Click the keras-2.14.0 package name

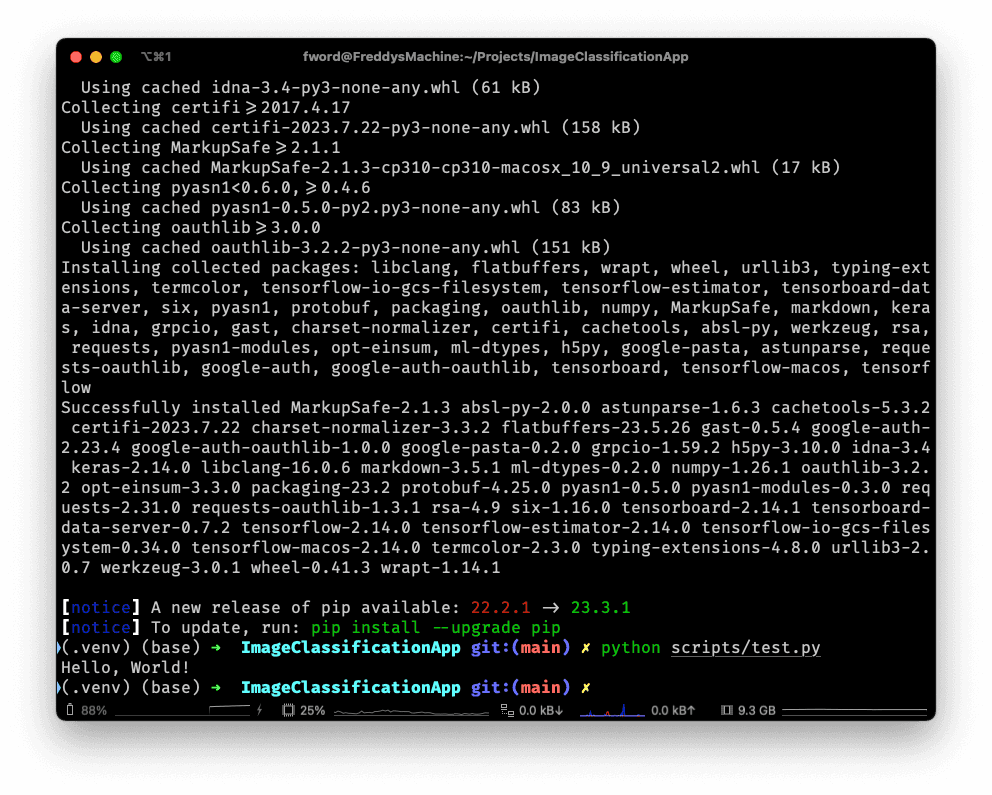point(131,468)
